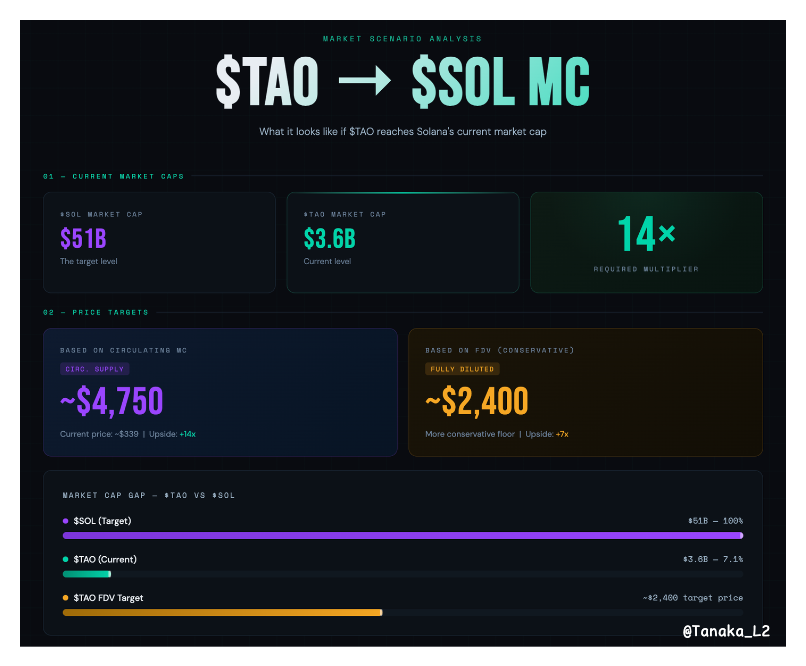
Task: Click the '~$2,400 target price' text
Action: (x=693, y=598)
